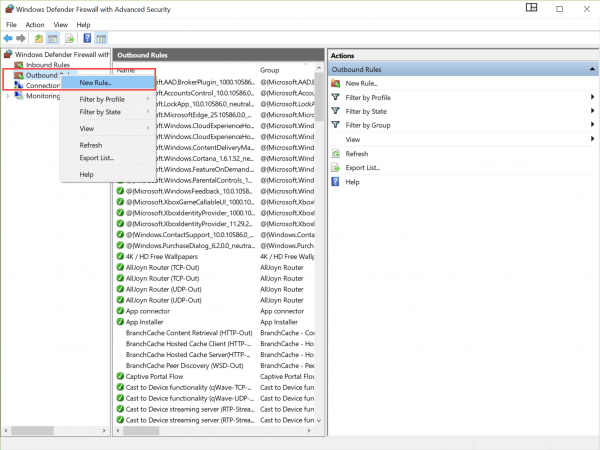The image size is (600, 450).
Task: Open the Help toolbar icon
Action: (87, 38)
